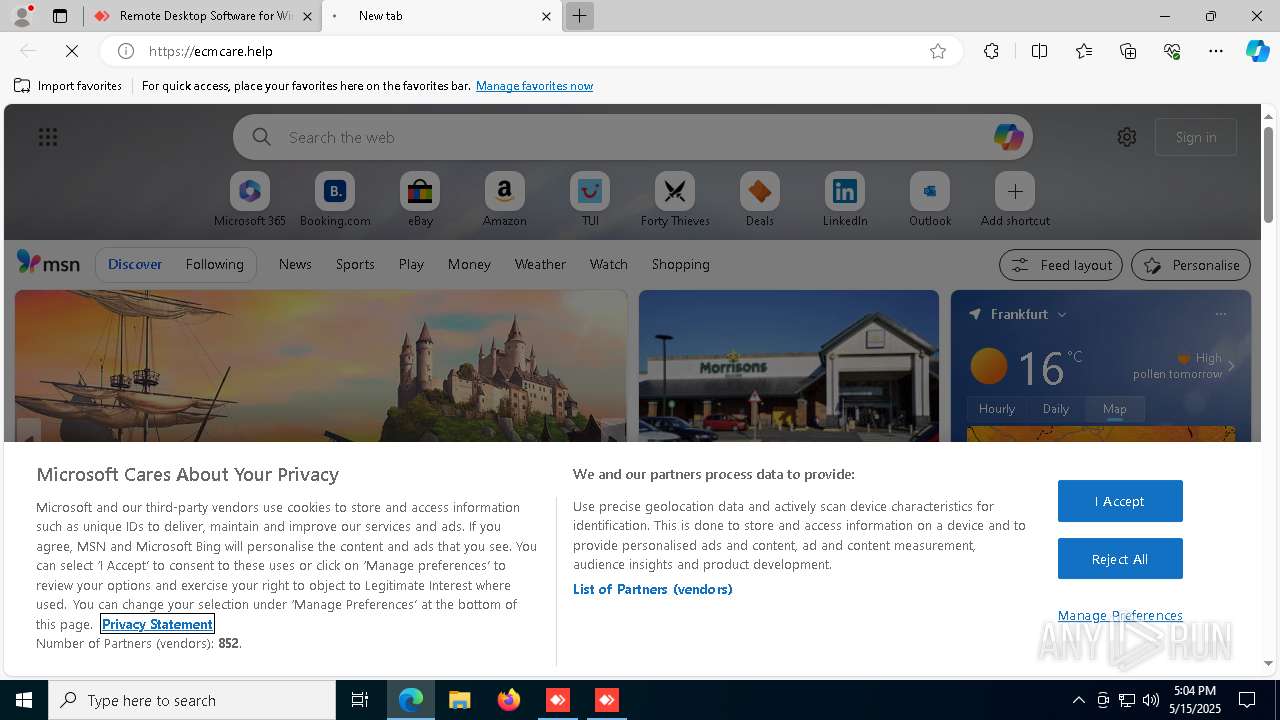This screenshot has width=1280, height=720.
Task: Open Microsoft 365 shortcut
Action: tap(250, 199)
